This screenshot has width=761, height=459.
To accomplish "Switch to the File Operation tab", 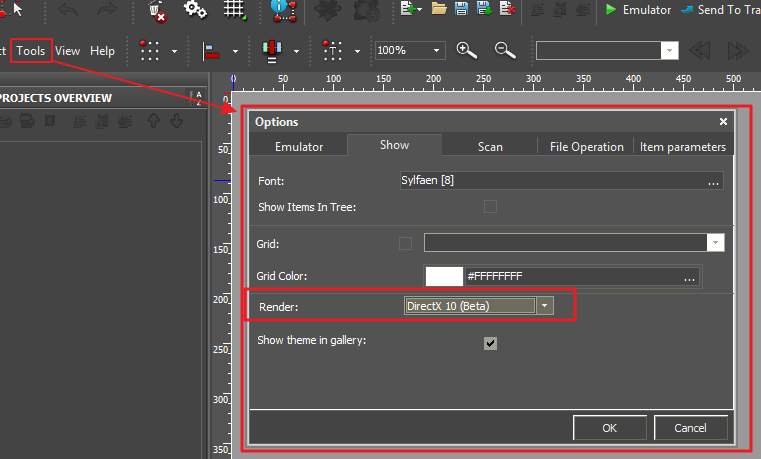I will [586, 146].
